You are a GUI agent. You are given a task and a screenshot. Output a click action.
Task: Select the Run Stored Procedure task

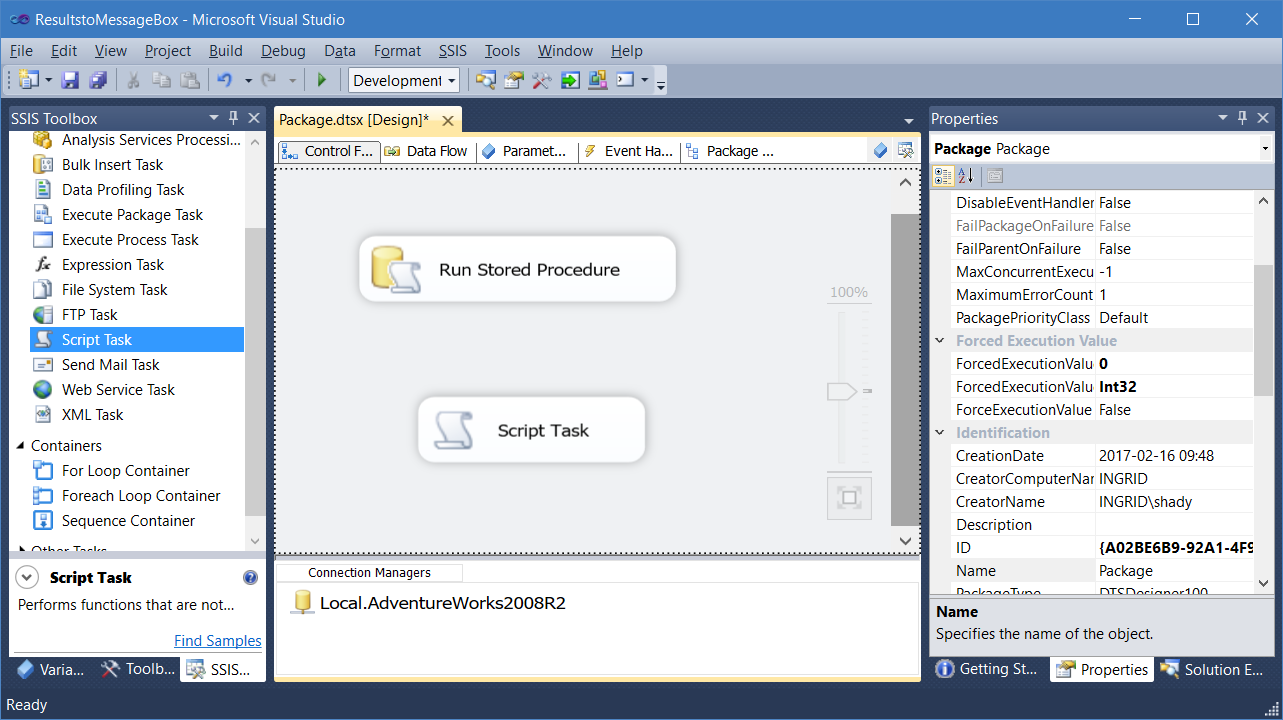[x=517, y=270]
